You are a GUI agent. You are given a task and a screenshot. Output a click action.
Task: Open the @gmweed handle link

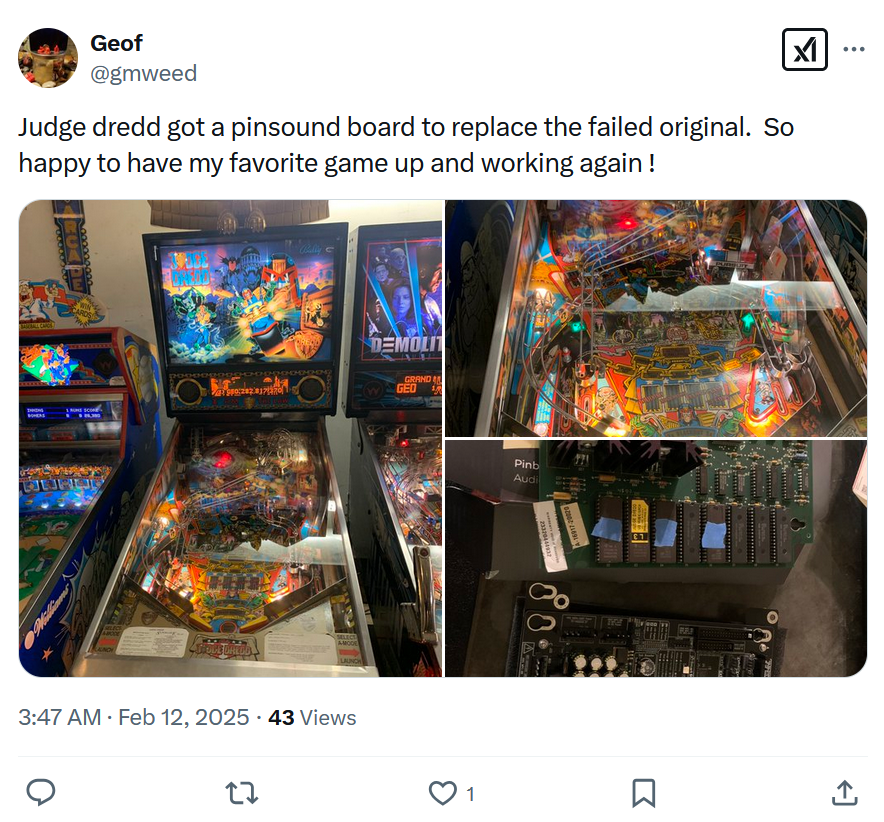(144, 73)
